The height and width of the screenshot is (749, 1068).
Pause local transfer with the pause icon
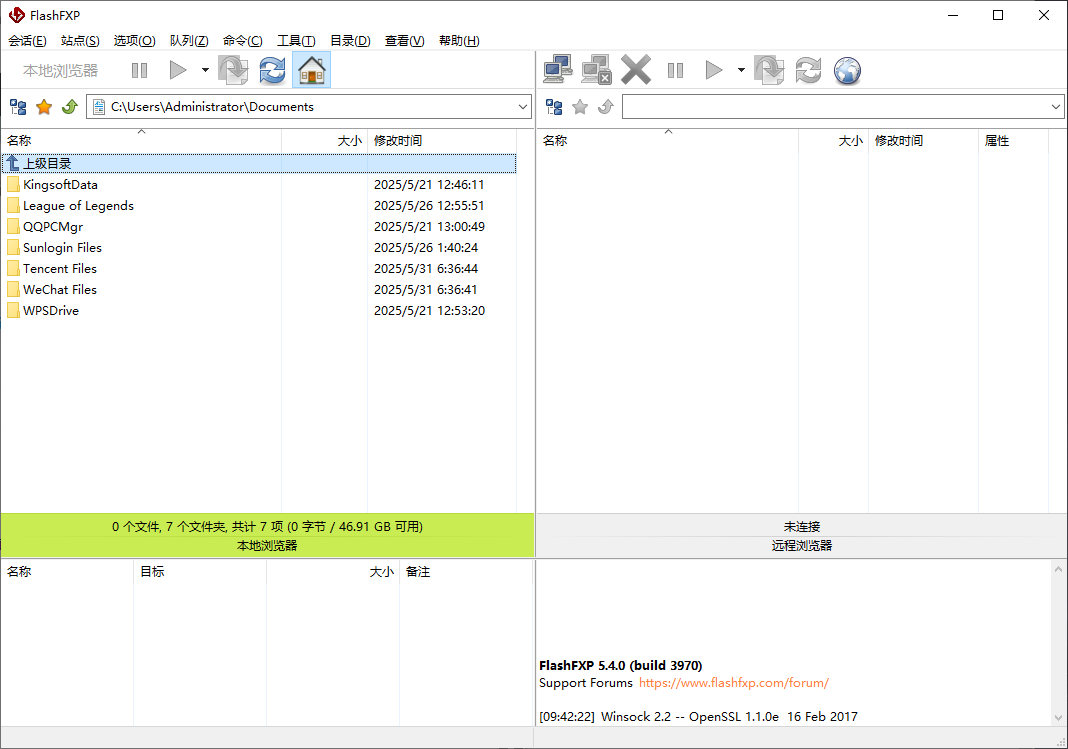(139, 70)
